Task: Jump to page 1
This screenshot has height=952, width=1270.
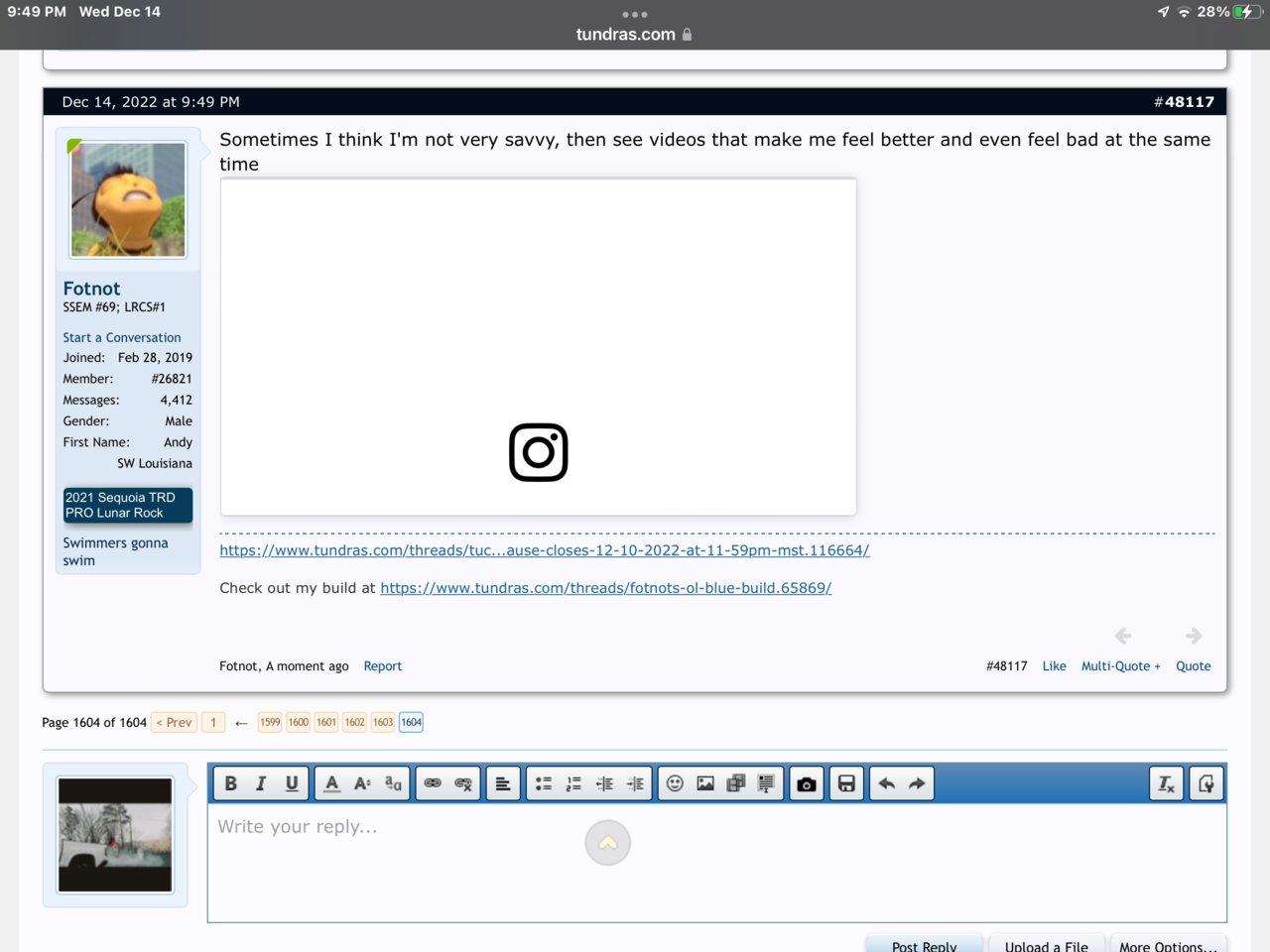Action: pyautogui.click(x=213, y=722)
